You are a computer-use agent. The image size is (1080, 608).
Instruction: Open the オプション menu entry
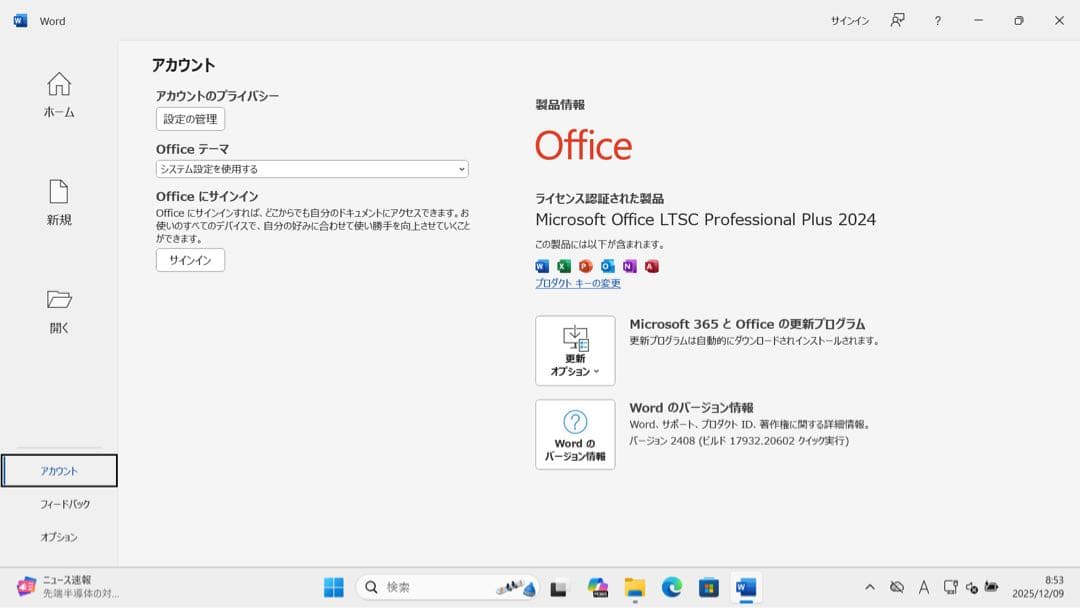click(59, 537)
